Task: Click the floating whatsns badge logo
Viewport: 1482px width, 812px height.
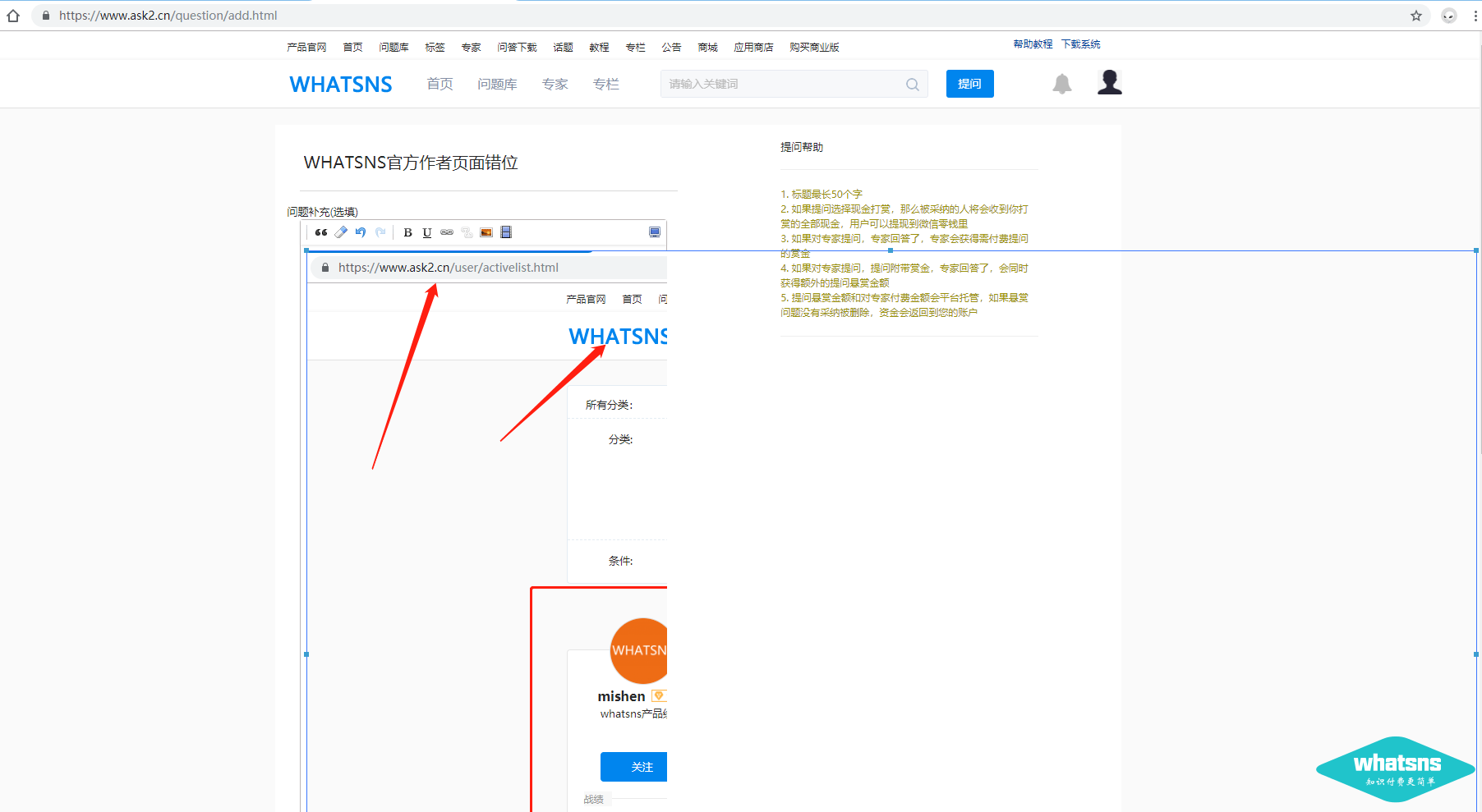Action: [x=1396, y=769]
